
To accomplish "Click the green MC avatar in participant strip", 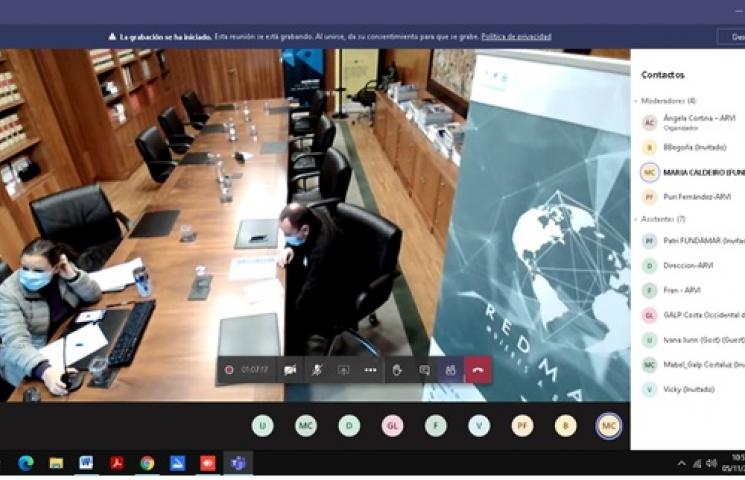I will [x=306, y=425].
